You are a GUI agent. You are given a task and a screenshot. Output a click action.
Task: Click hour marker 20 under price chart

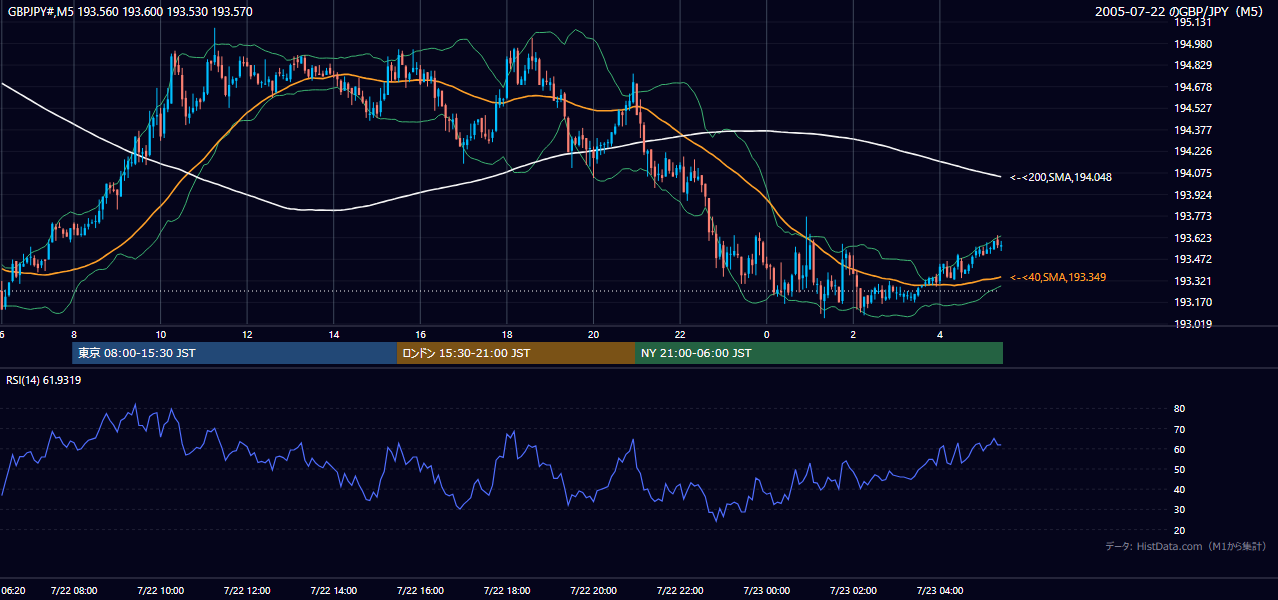click(593, 334)
